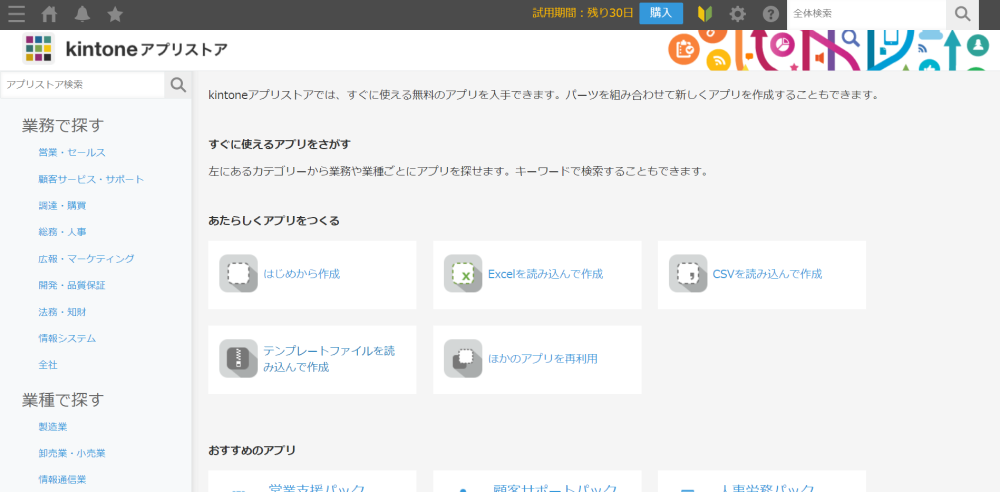Select 卸売業・小売業 industry category

[x=72, y=453]
